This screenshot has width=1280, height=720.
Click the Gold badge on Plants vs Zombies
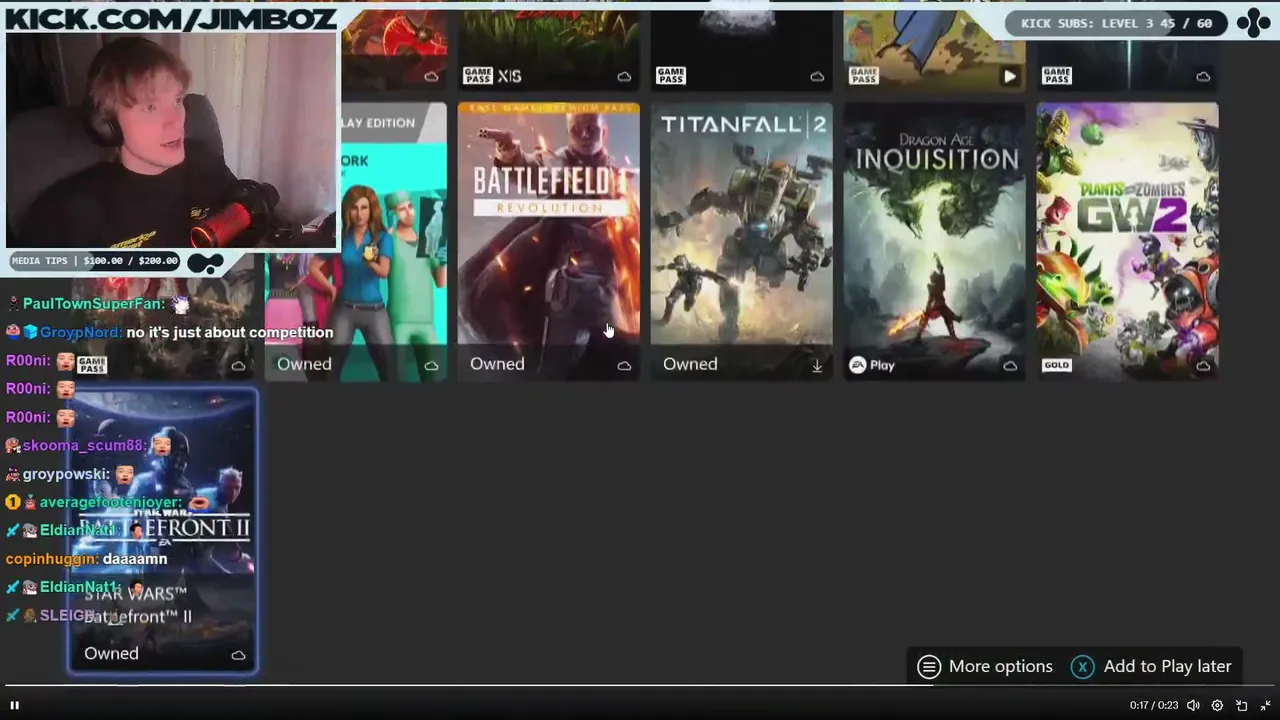(x=1057, y=365)
